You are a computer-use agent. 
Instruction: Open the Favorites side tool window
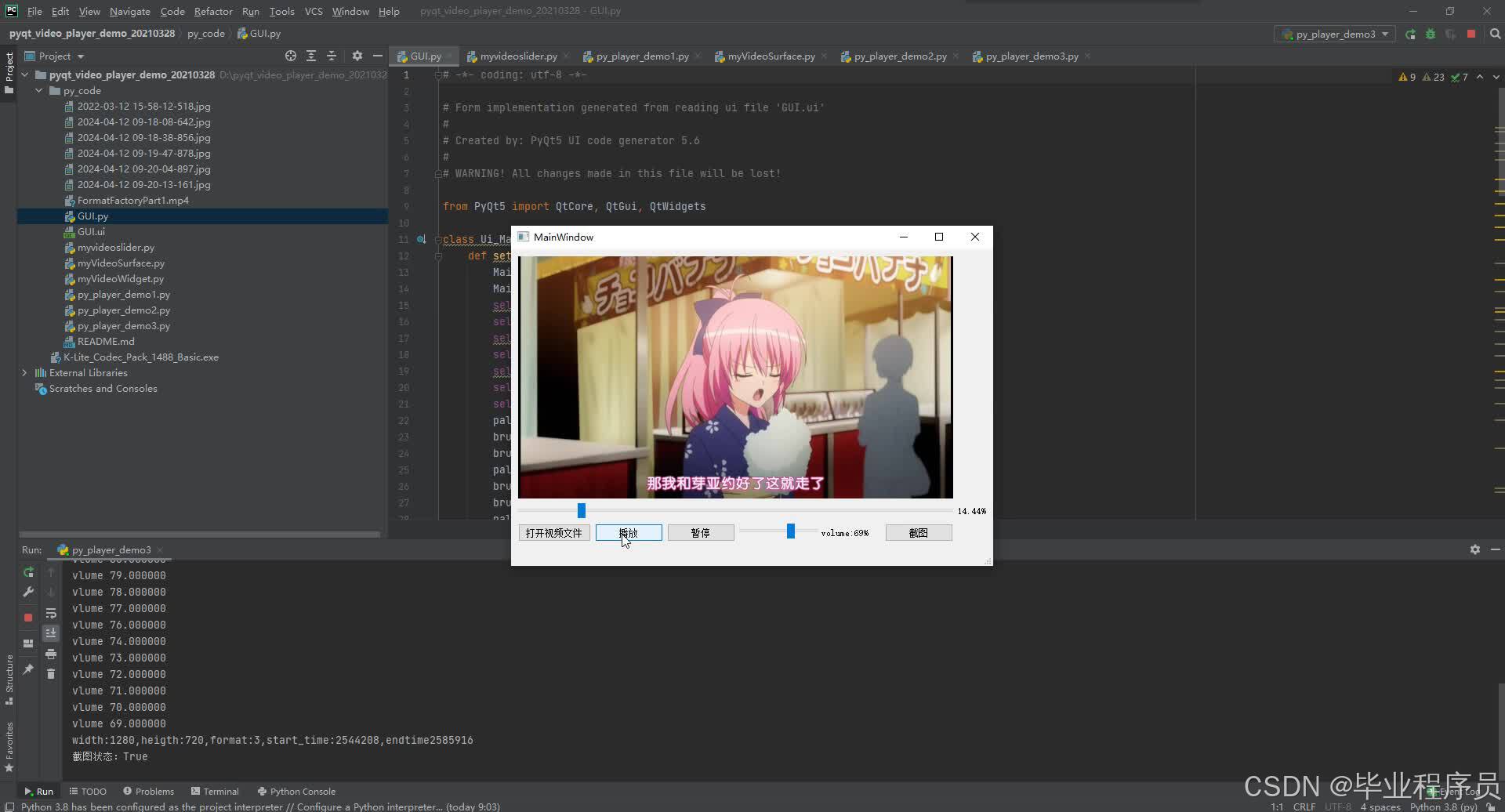[x=9, y=747]
